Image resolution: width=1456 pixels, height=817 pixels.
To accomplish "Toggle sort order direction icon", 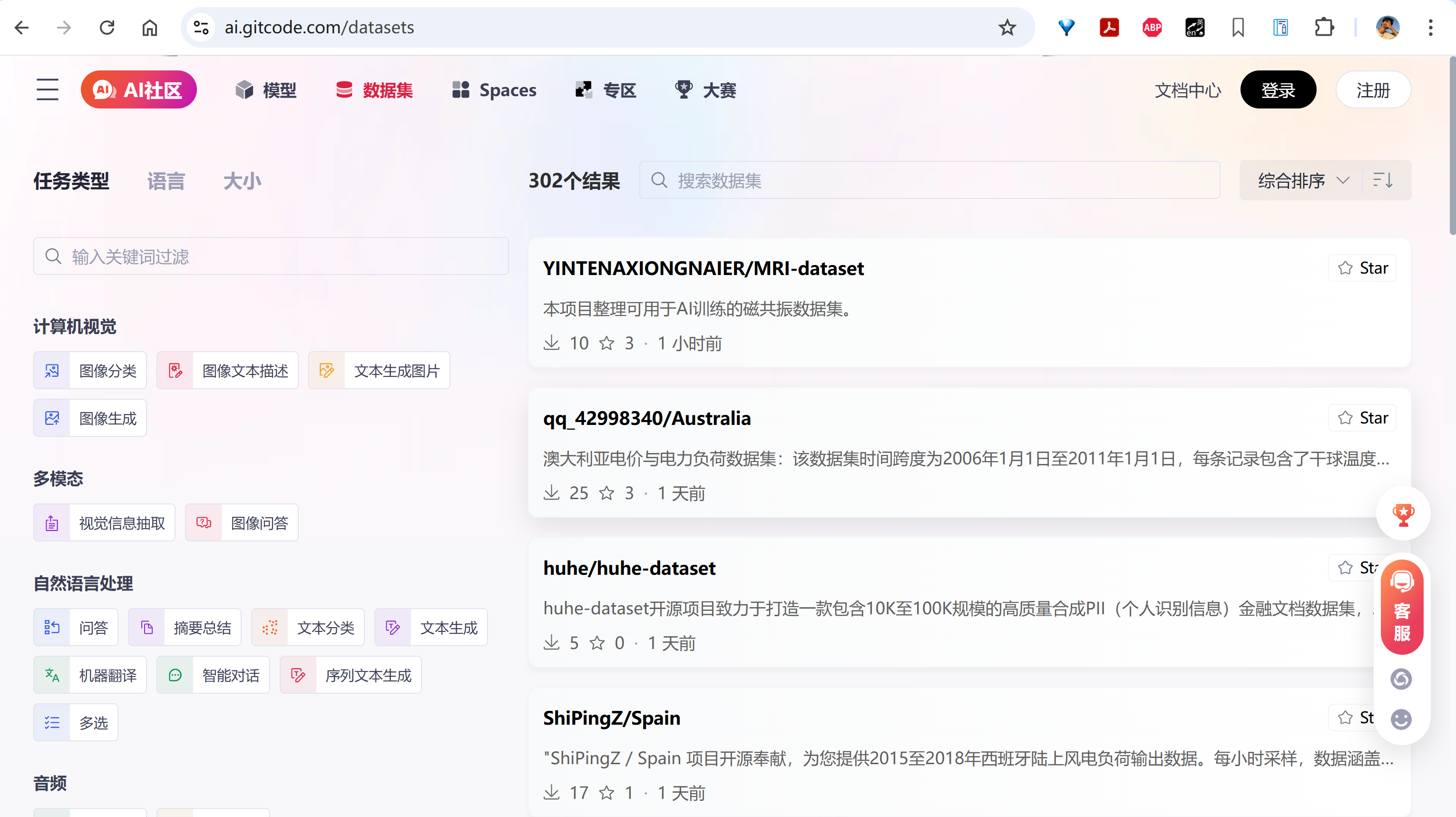I will click(x=1383, y=181).
